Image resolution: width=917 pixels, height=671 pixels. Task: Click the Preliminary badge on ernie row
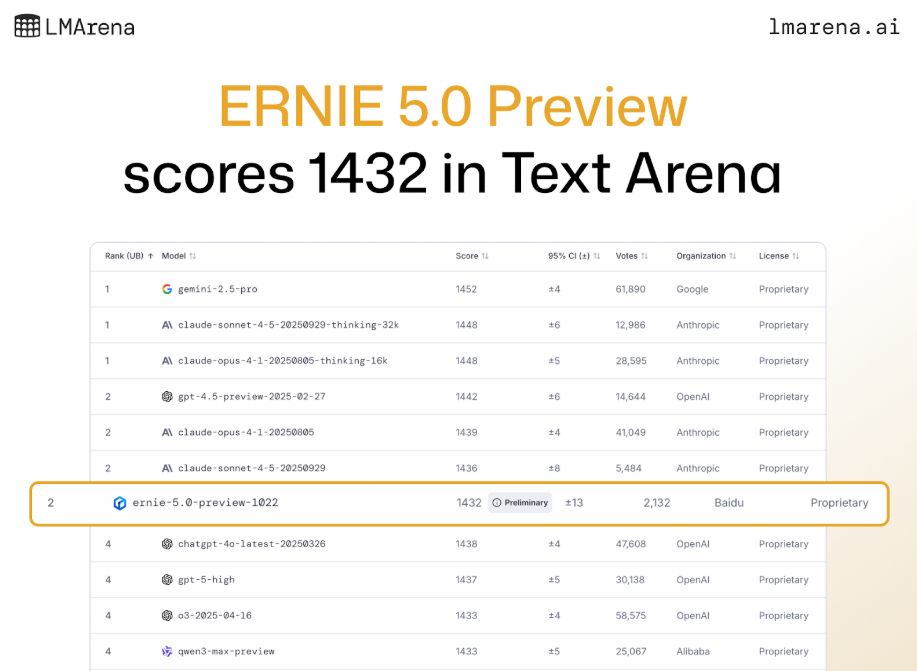pos(520,503)
